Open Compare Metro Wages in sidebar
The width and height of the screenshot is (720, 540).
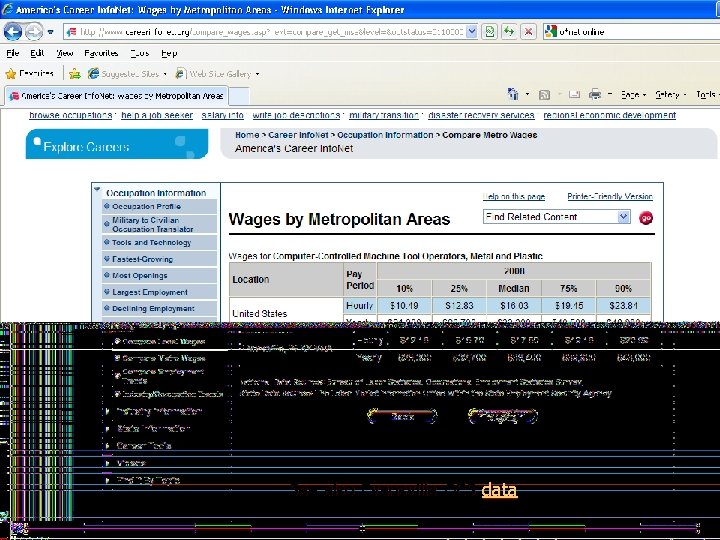coord(163,358)
